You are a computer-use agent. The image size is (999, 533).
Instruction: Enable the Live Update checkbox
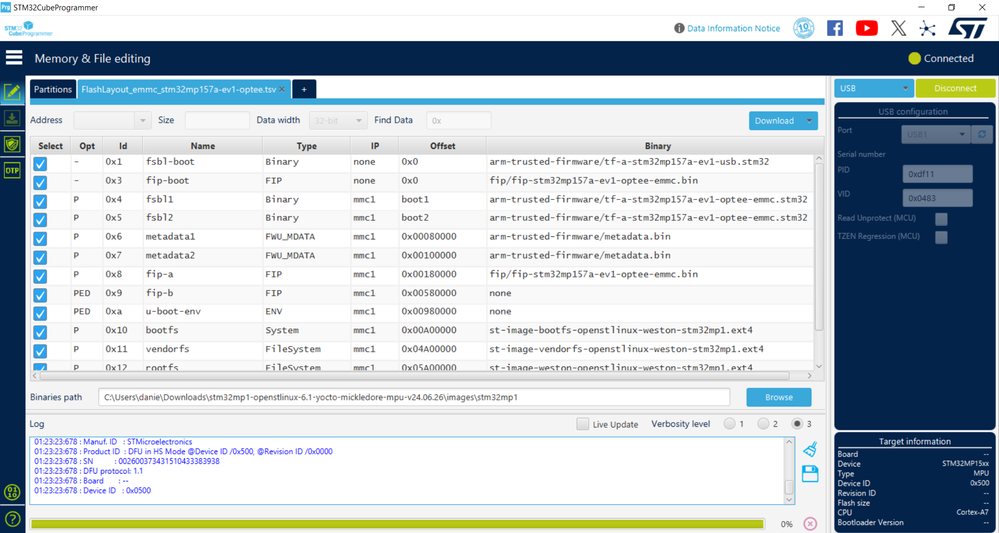pos(582,424)
